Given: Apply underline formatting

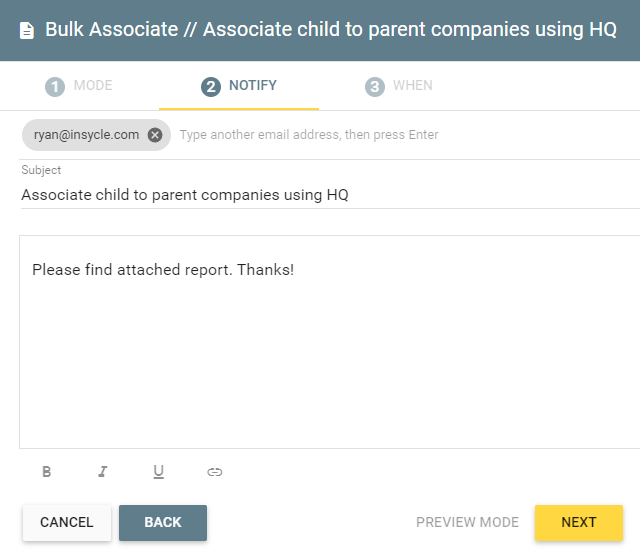Looking at the screenshot, I should click(158, 472).
